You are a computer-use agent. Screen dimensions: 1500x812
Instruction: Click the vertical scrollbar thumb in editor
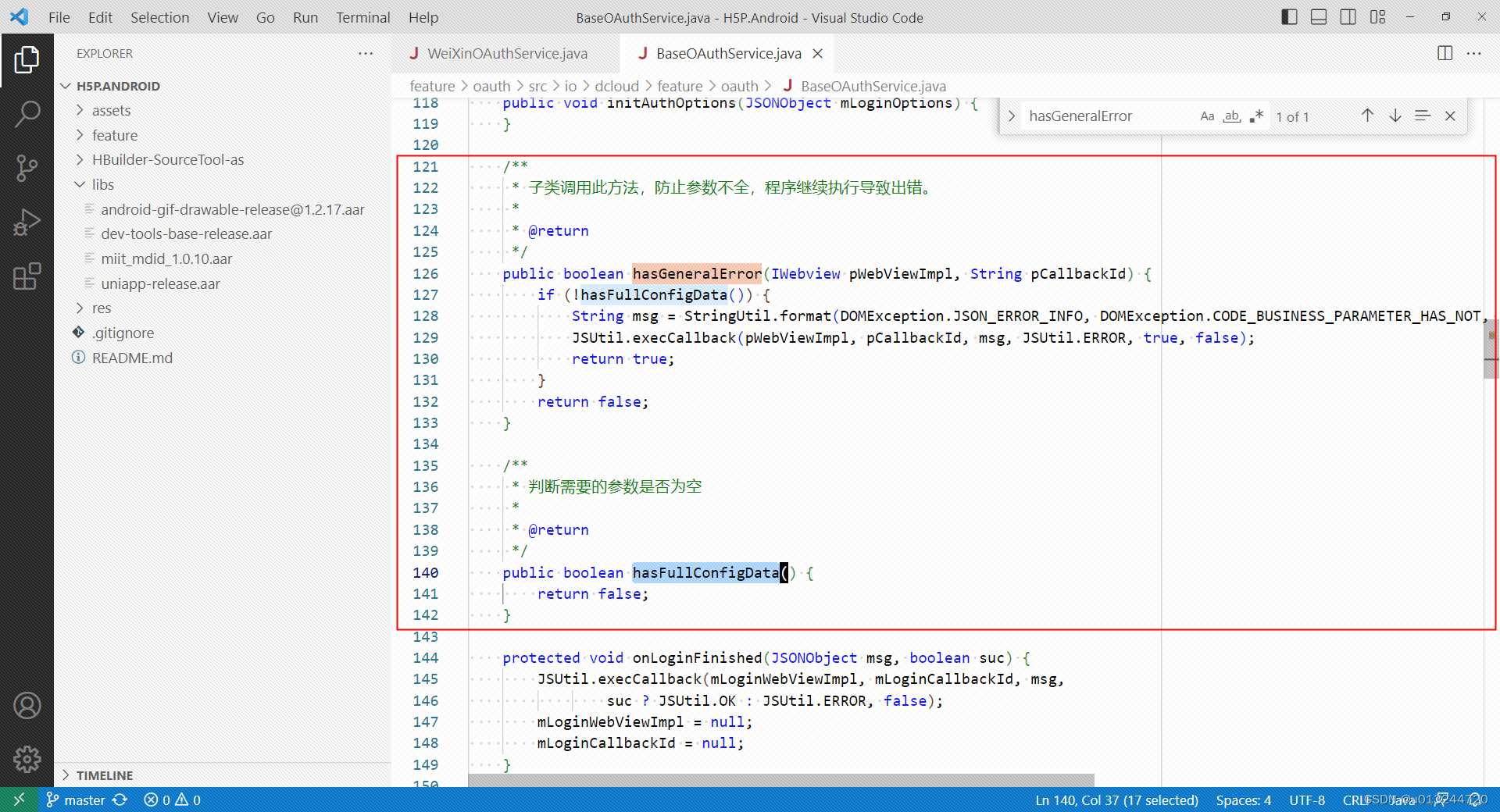point(1491,349)
